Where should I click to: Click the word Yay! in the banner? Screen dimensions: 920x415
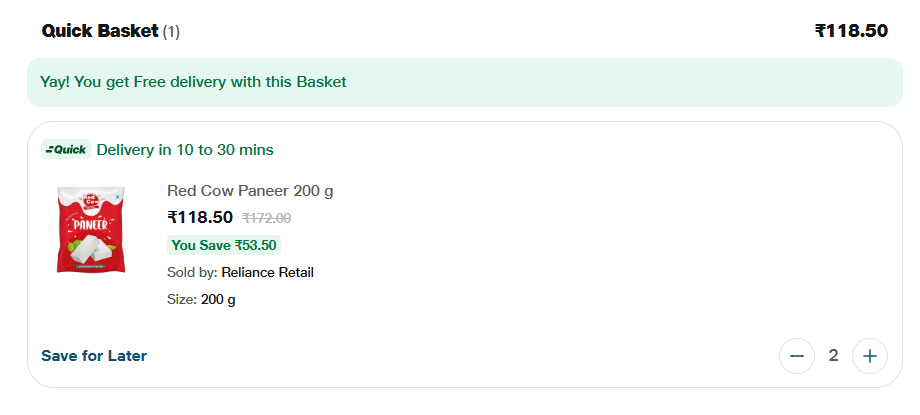tap(55, 82)
